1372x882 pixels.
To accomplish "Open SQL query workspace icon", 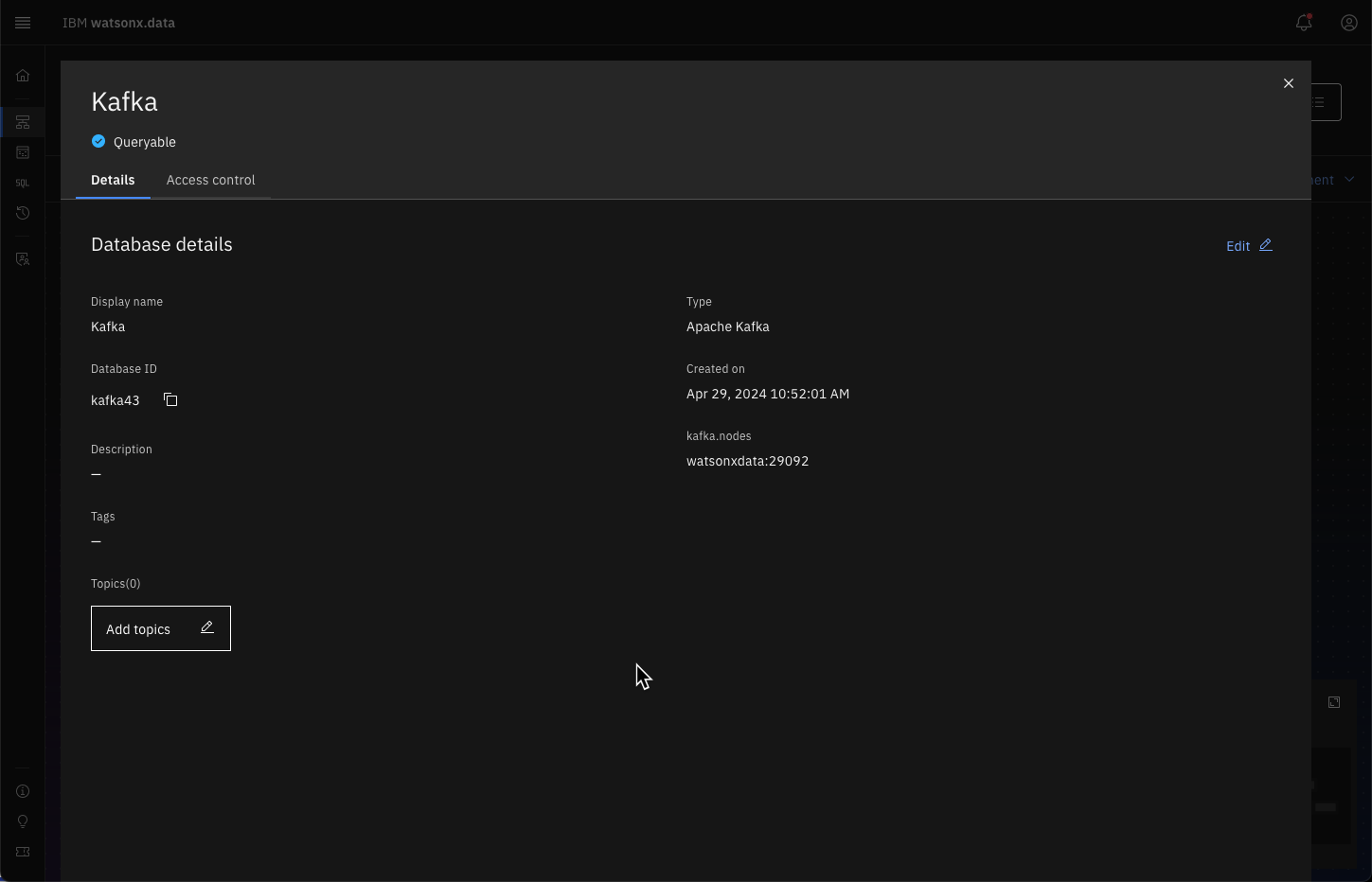I will (23, 183).
